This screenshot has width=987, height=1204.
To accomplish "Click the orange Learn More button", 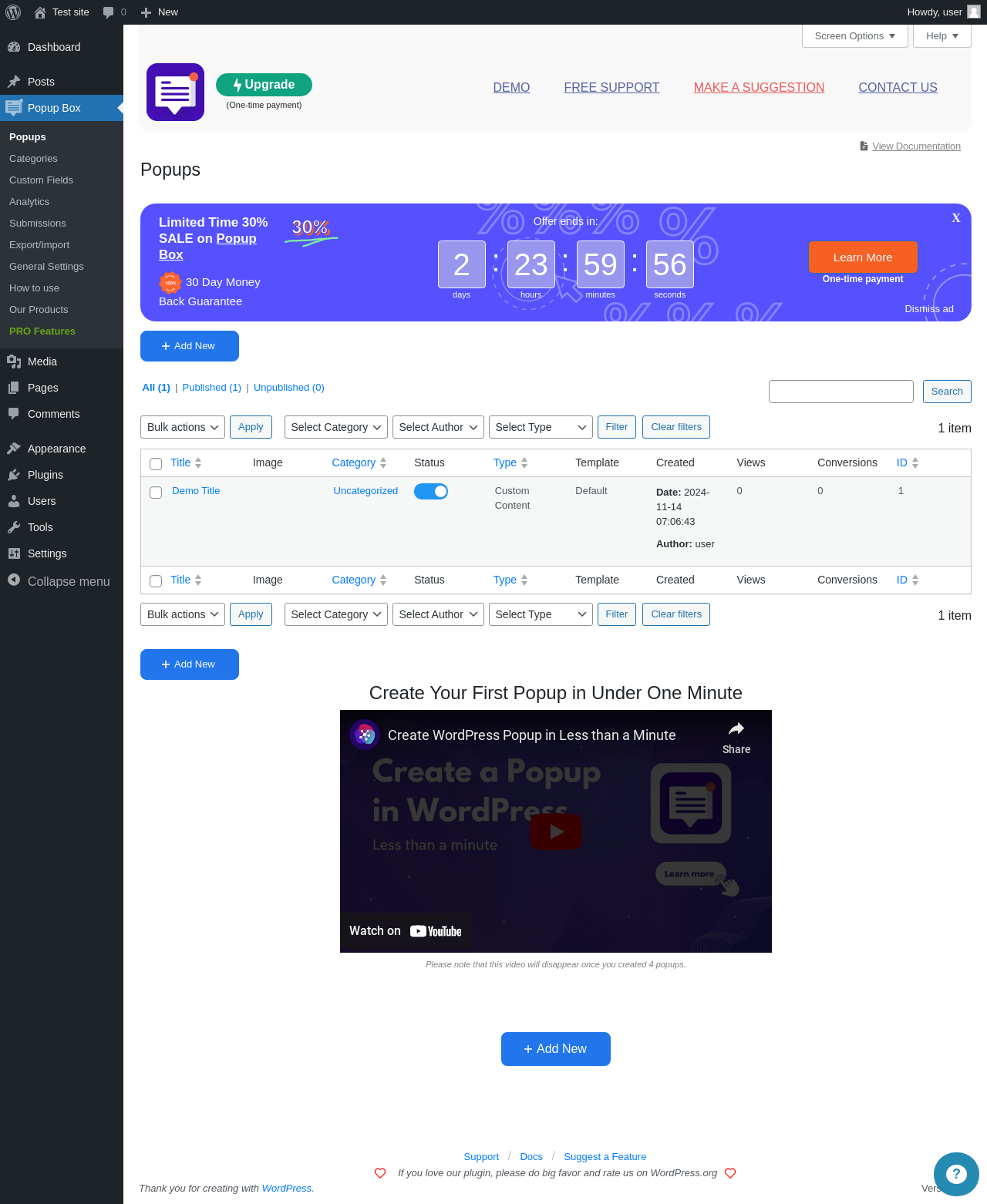I will [863, 257].
